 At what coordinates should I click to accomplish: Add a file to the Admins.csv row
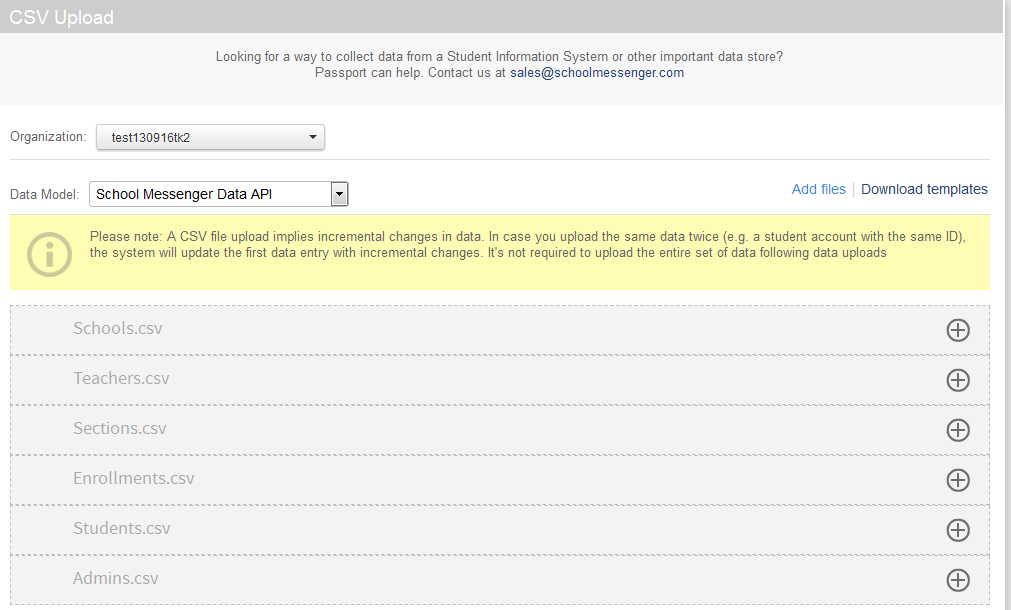(957, 580)
